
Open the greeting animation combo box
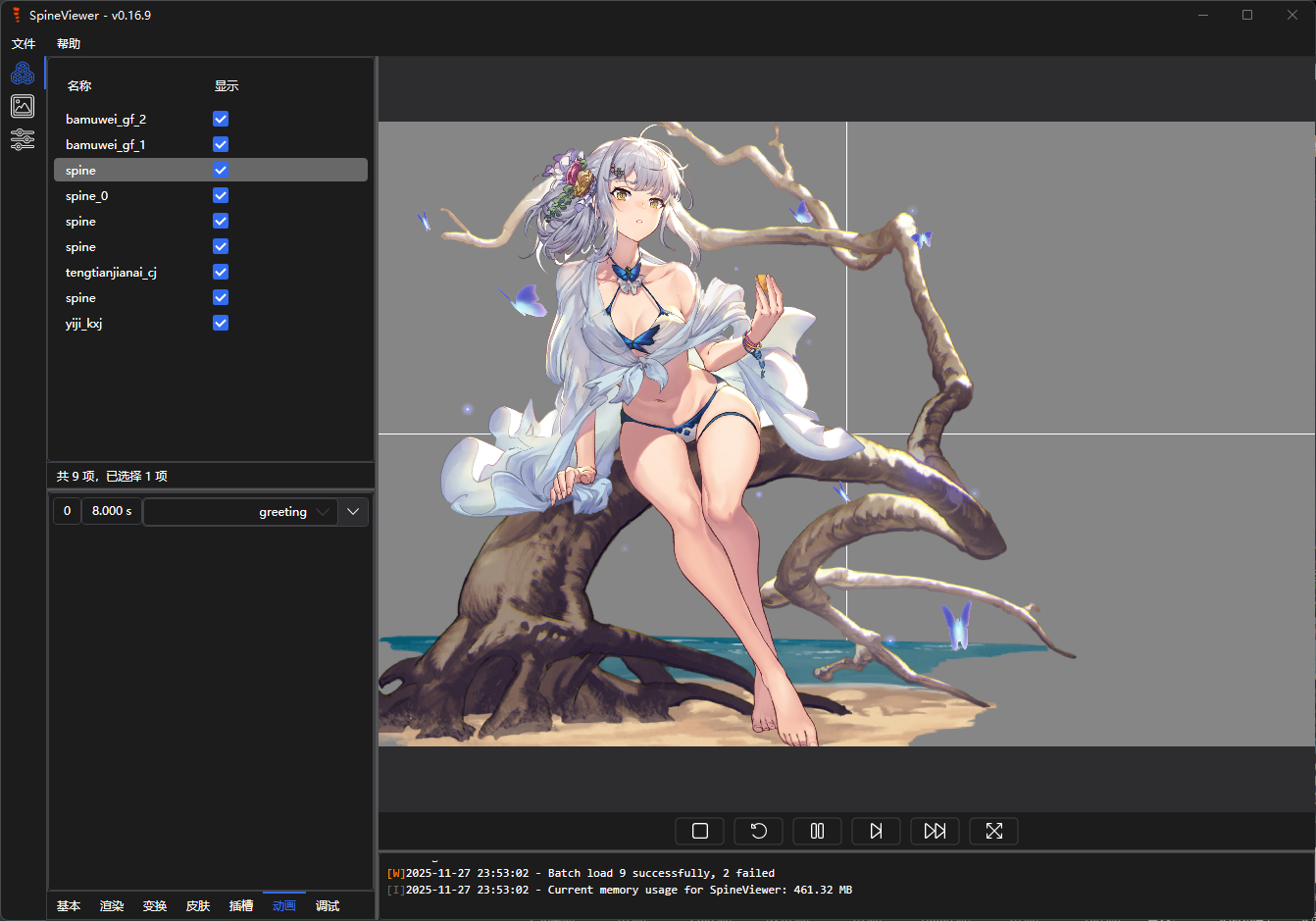(x=240, y=512)
